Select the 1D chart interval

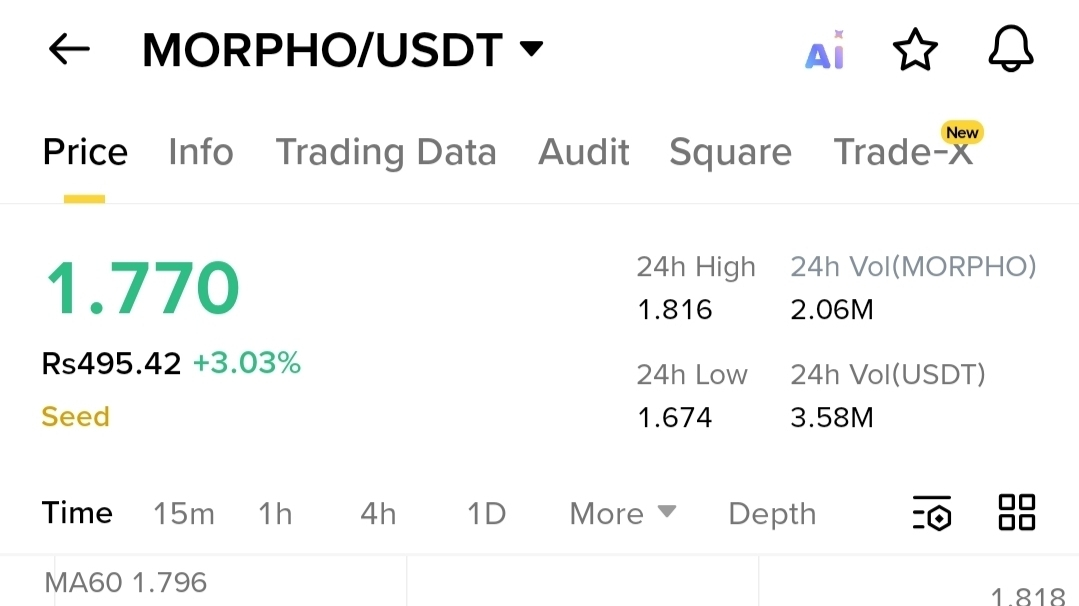487,514
